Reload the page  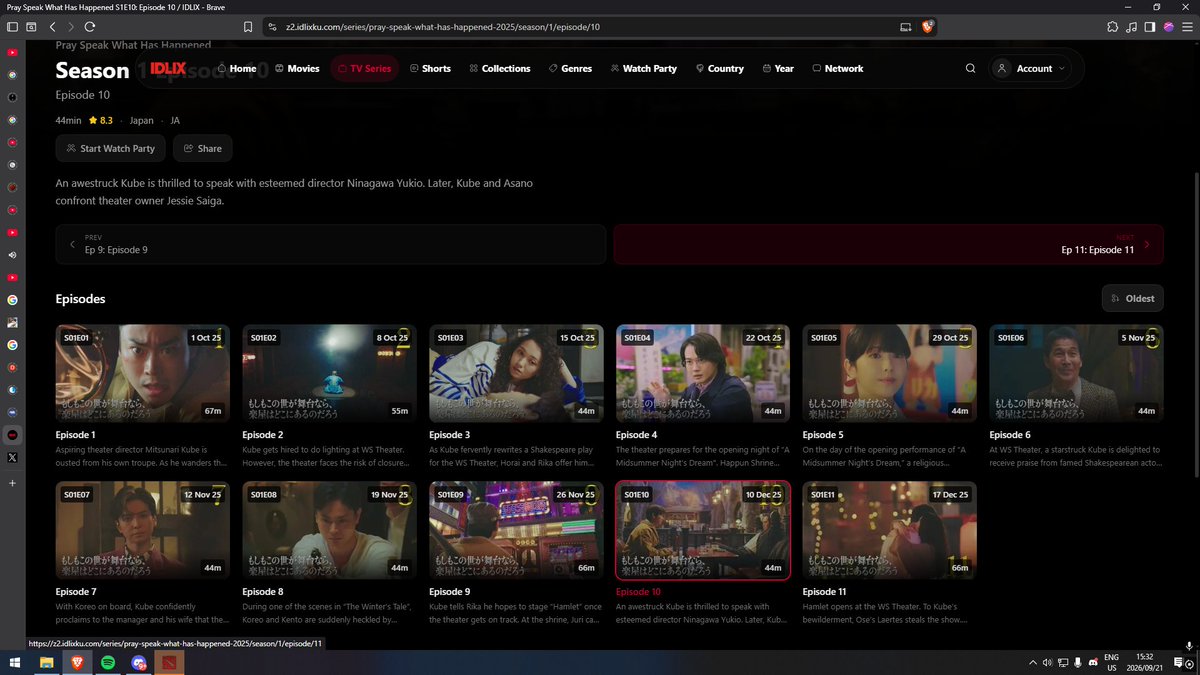[90, 27]
